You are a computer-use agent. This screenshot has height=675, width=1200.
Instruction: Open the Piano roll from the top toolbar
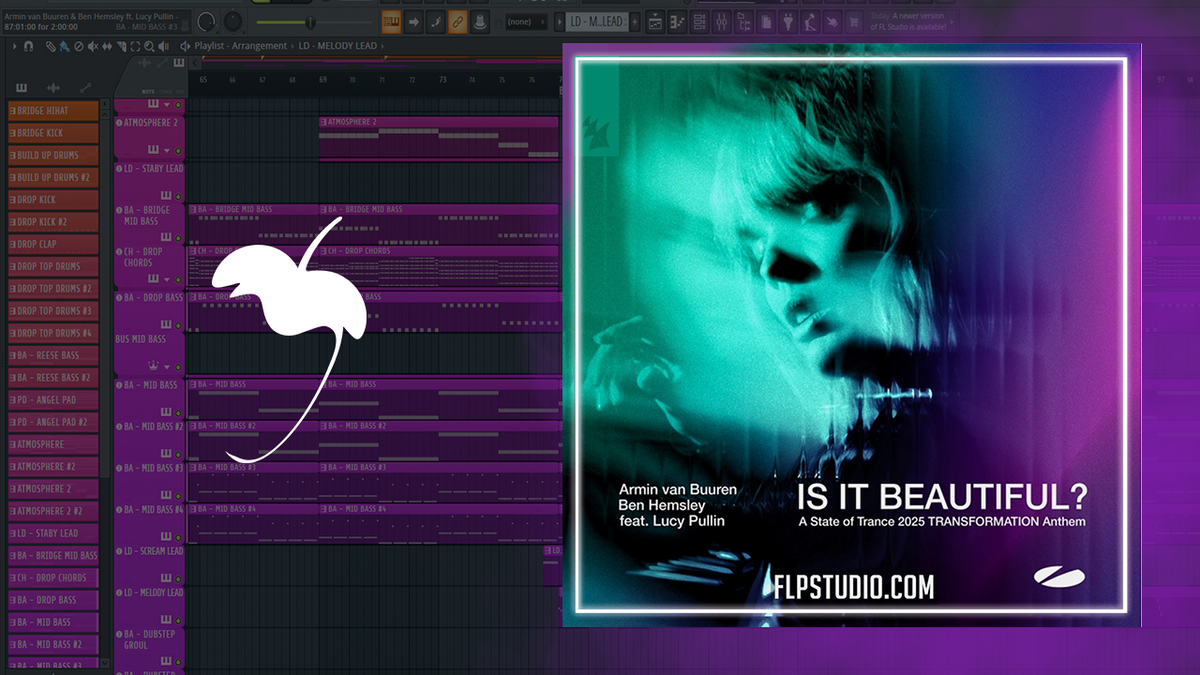pos(678,21)
